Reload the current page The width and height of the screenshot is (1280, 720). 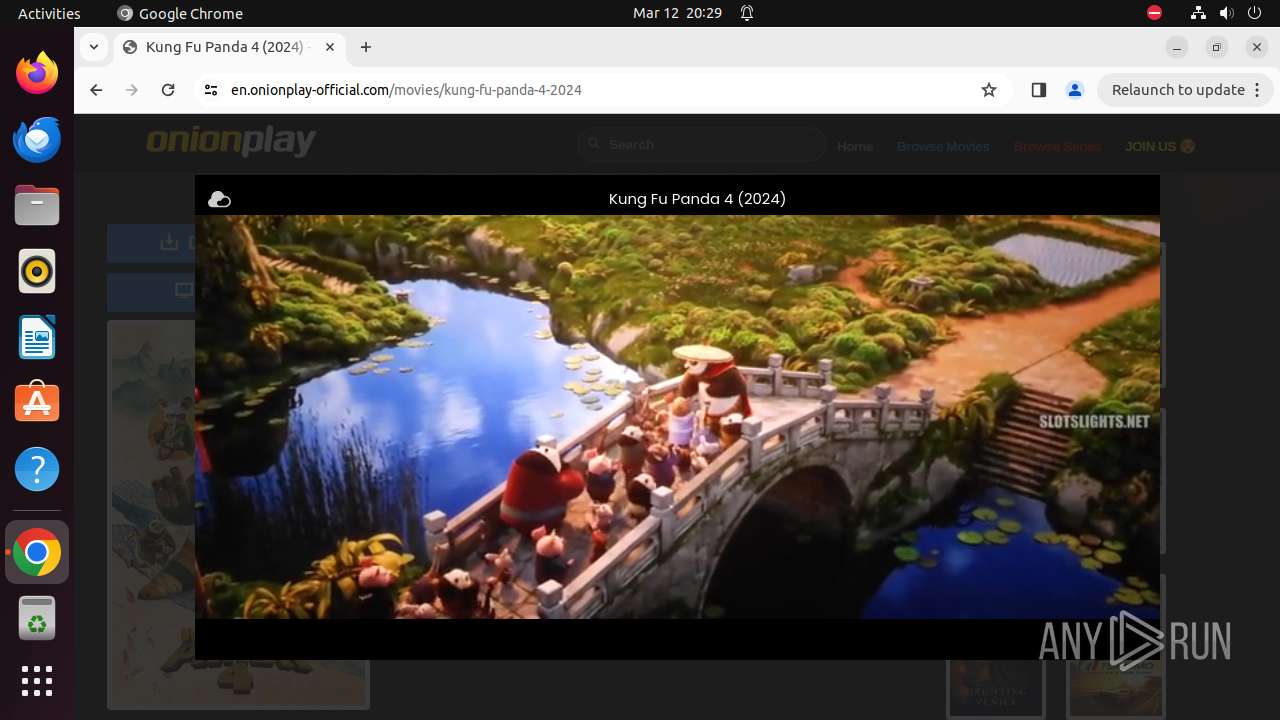coord(168,90)
